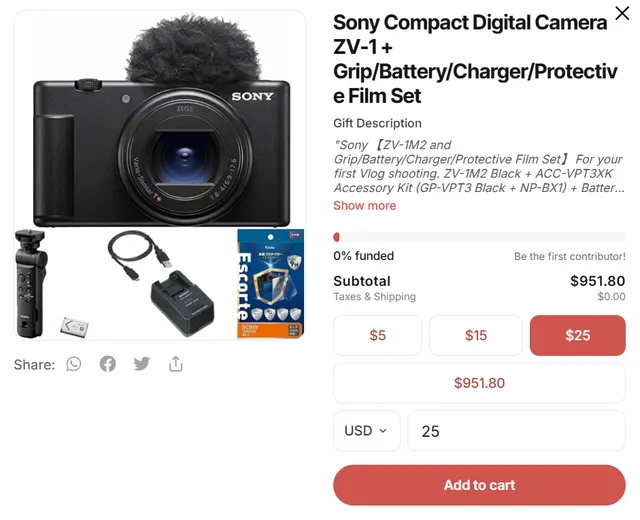This screenshot has width=640, height=520.
Task: Click the generic share upload icon
Action: point(176,364)
